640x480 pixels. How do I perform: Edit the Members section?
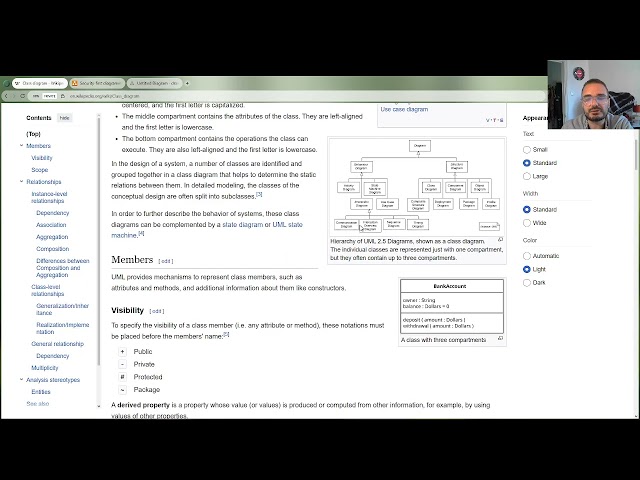166,261
